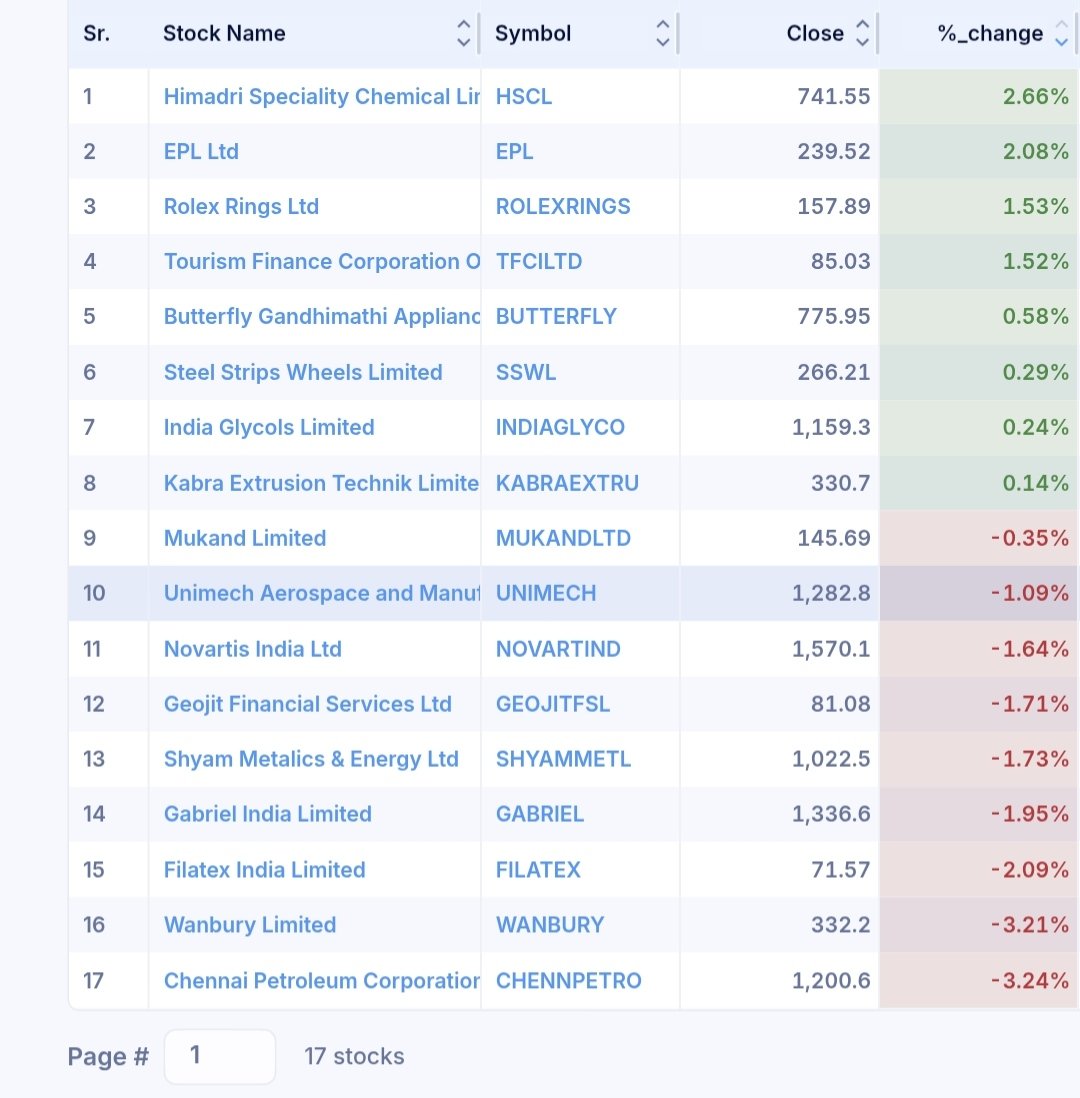
Task: Select the close value 239.52
Action: point(833,151)
